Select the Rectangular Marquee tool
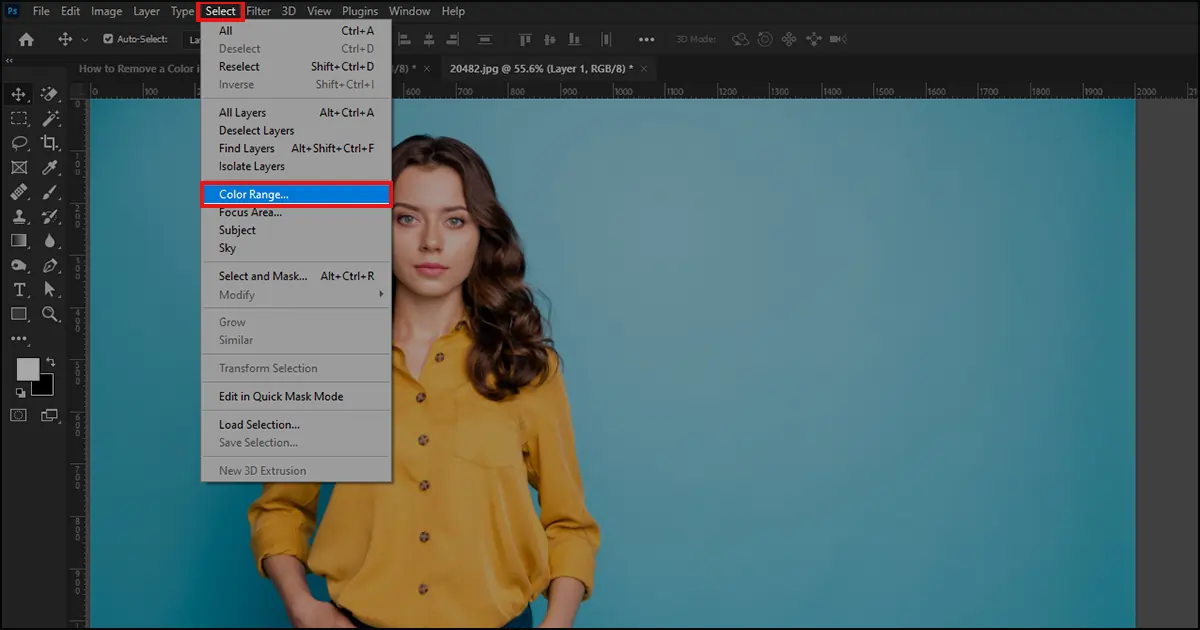 click(18, 118)
